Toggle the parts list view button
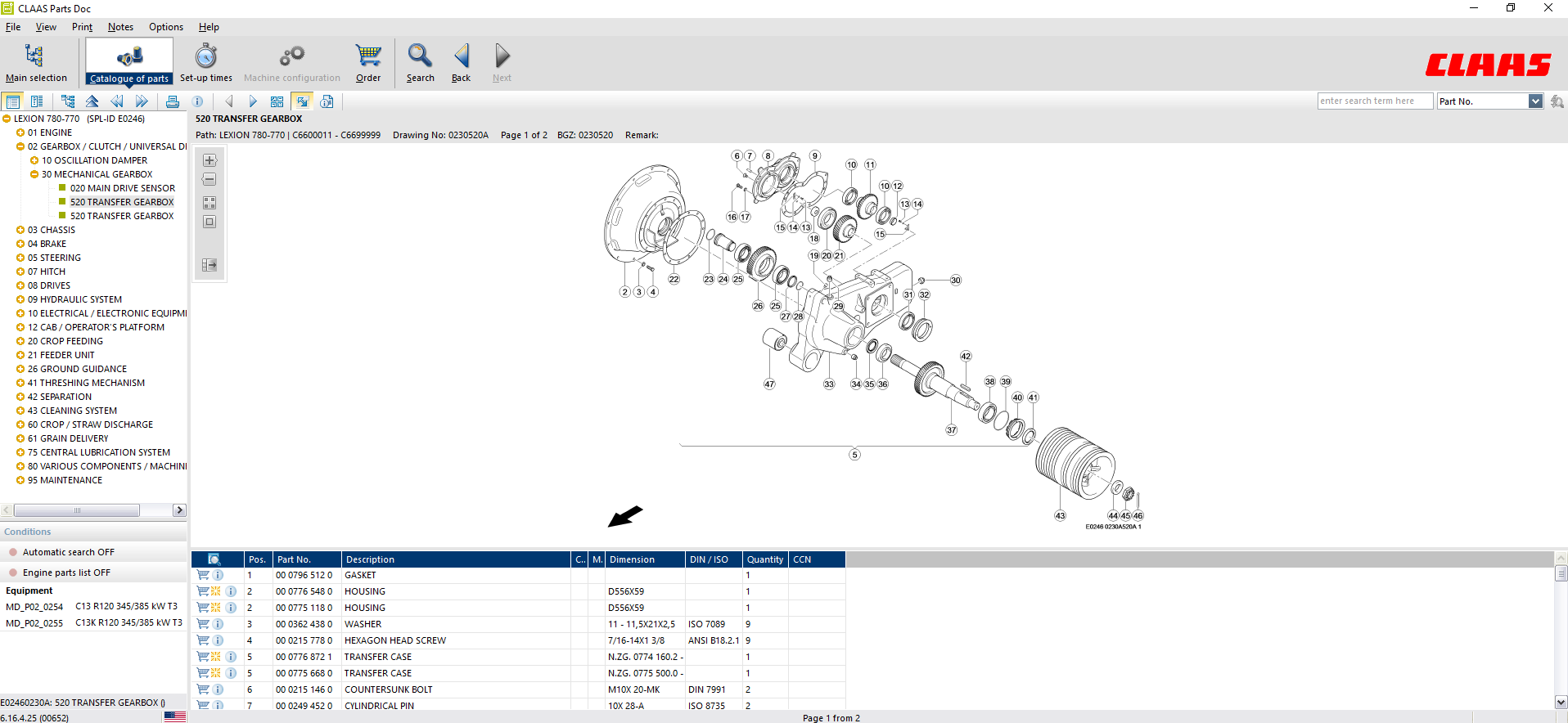1568x723 pixels. 12,101
